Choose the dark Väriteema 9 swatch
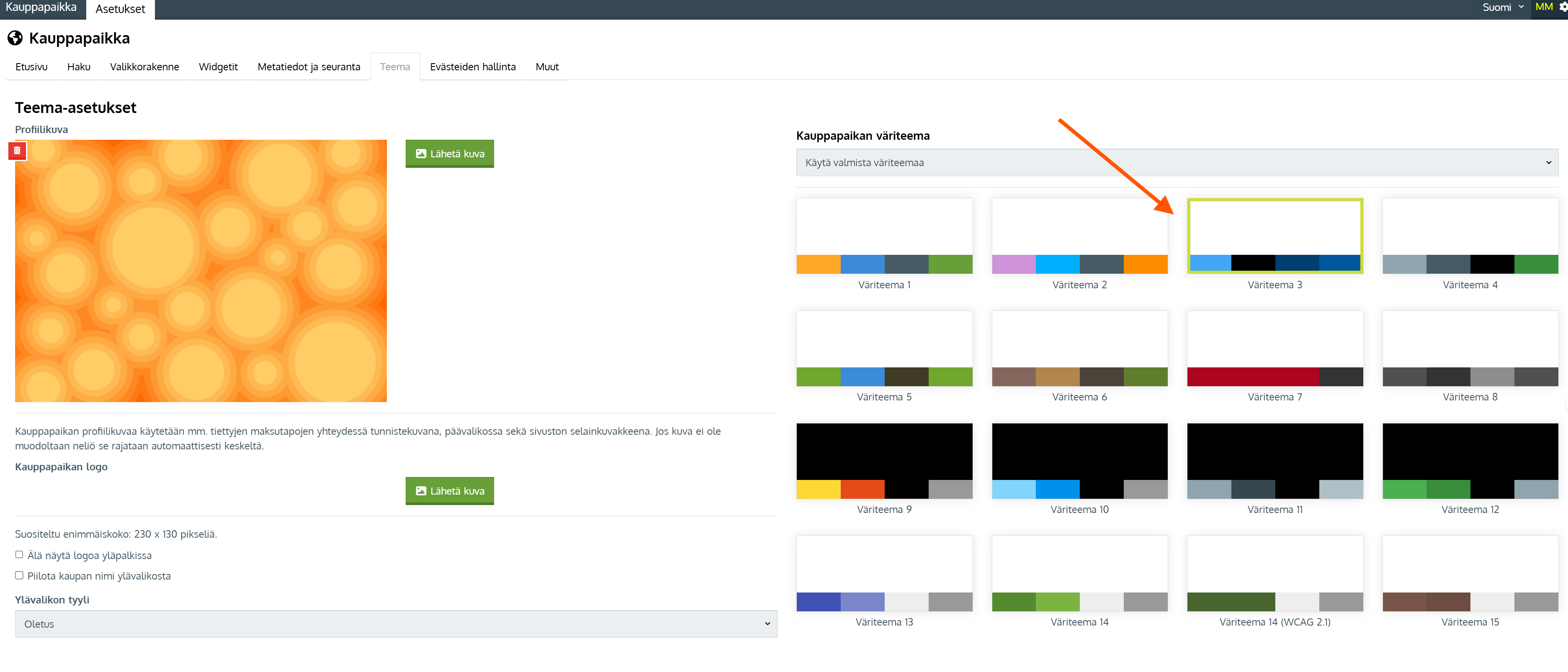Image resolution: width=1568 pixels, height=672 pixels. click(x=884, y=461)
